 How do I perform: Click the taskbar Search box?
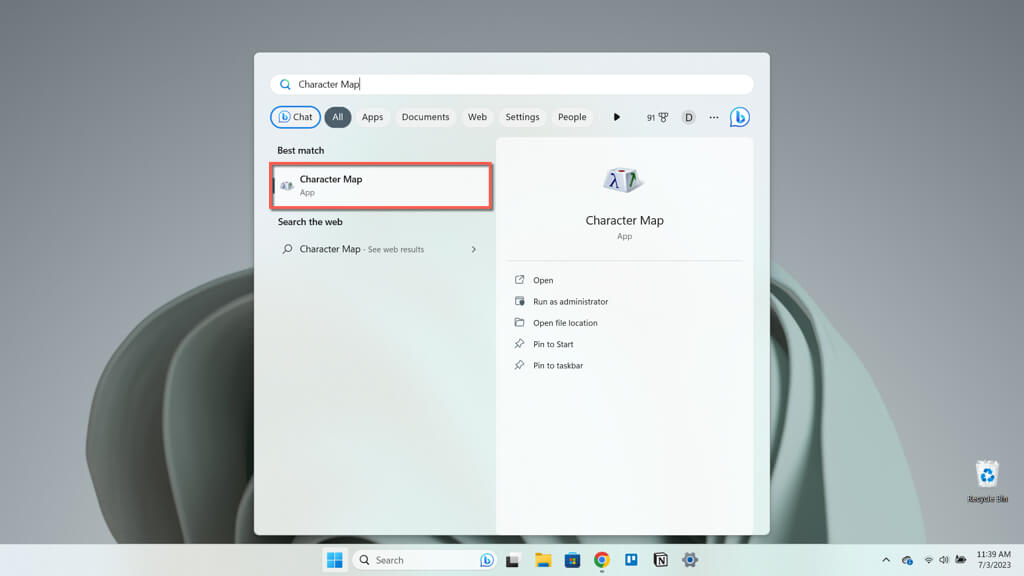point(424,560)
